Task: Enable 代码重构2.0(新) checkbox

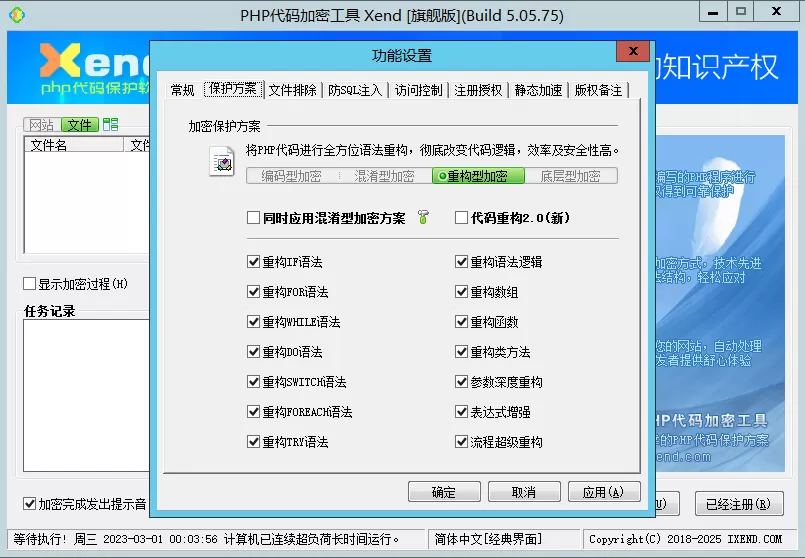Action: 461,218
